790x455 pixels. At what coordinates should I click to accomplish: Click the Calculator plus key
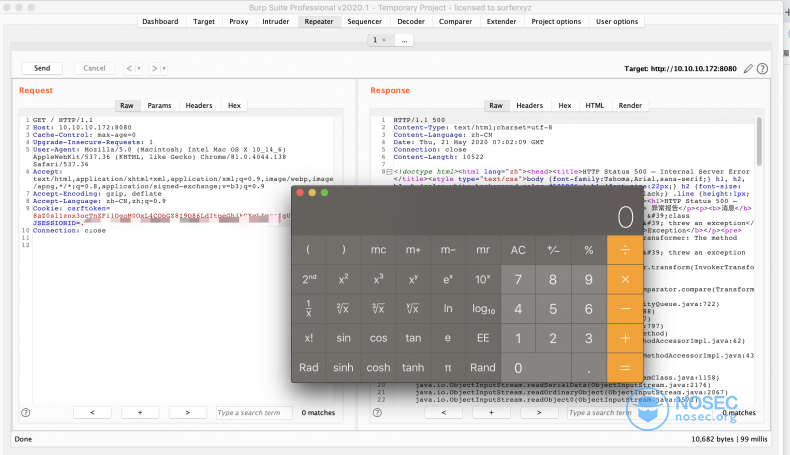[625, 338]
